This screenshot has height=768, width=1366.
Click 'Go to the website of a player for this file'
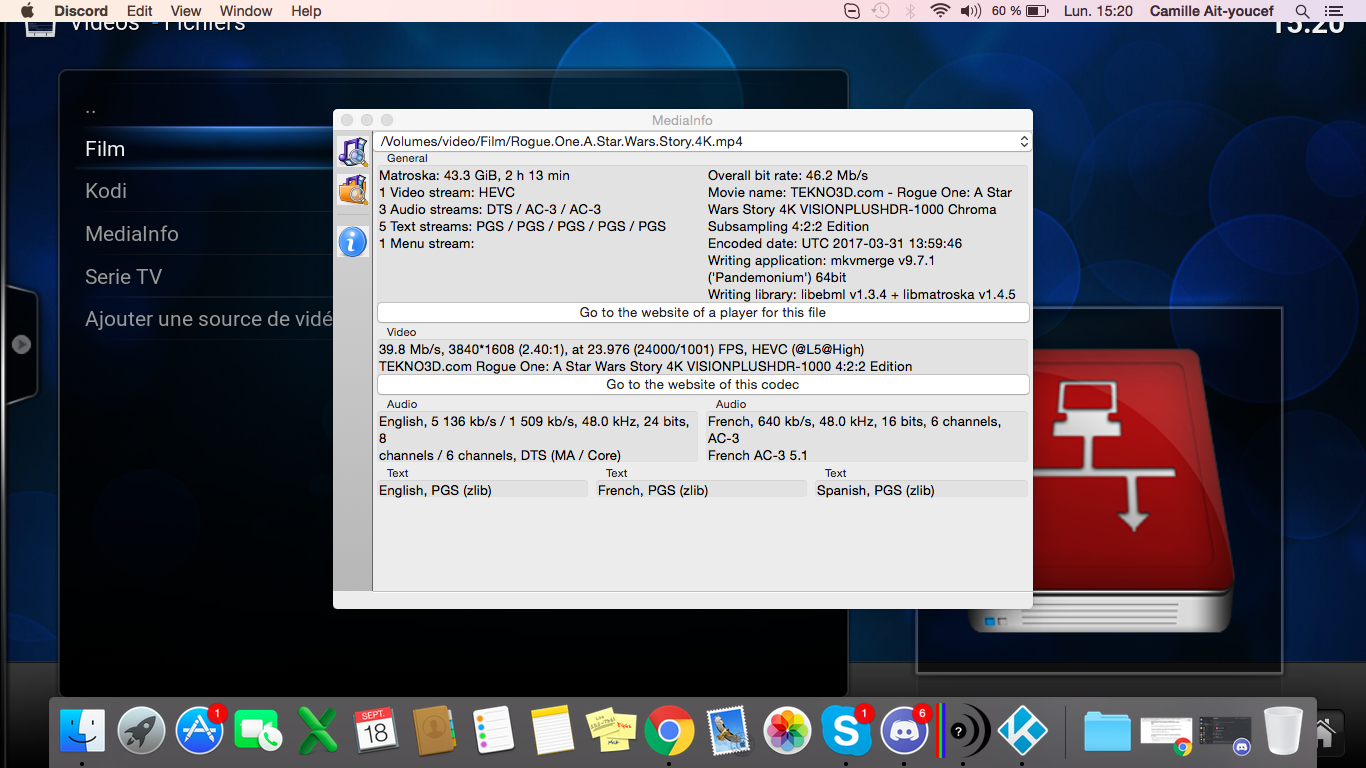point(703,313)
